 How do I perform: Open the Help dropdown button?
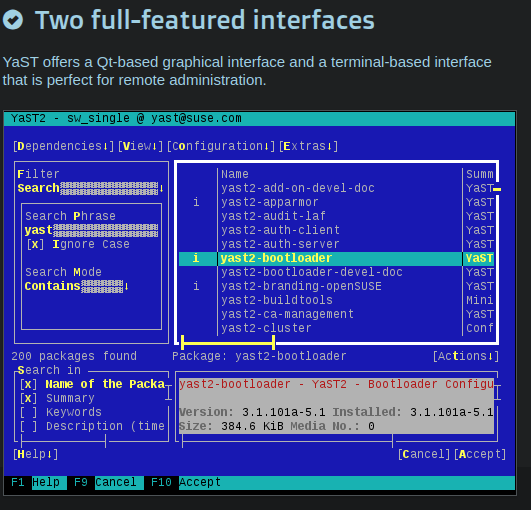pyautogui.click(x=36, y=454)
